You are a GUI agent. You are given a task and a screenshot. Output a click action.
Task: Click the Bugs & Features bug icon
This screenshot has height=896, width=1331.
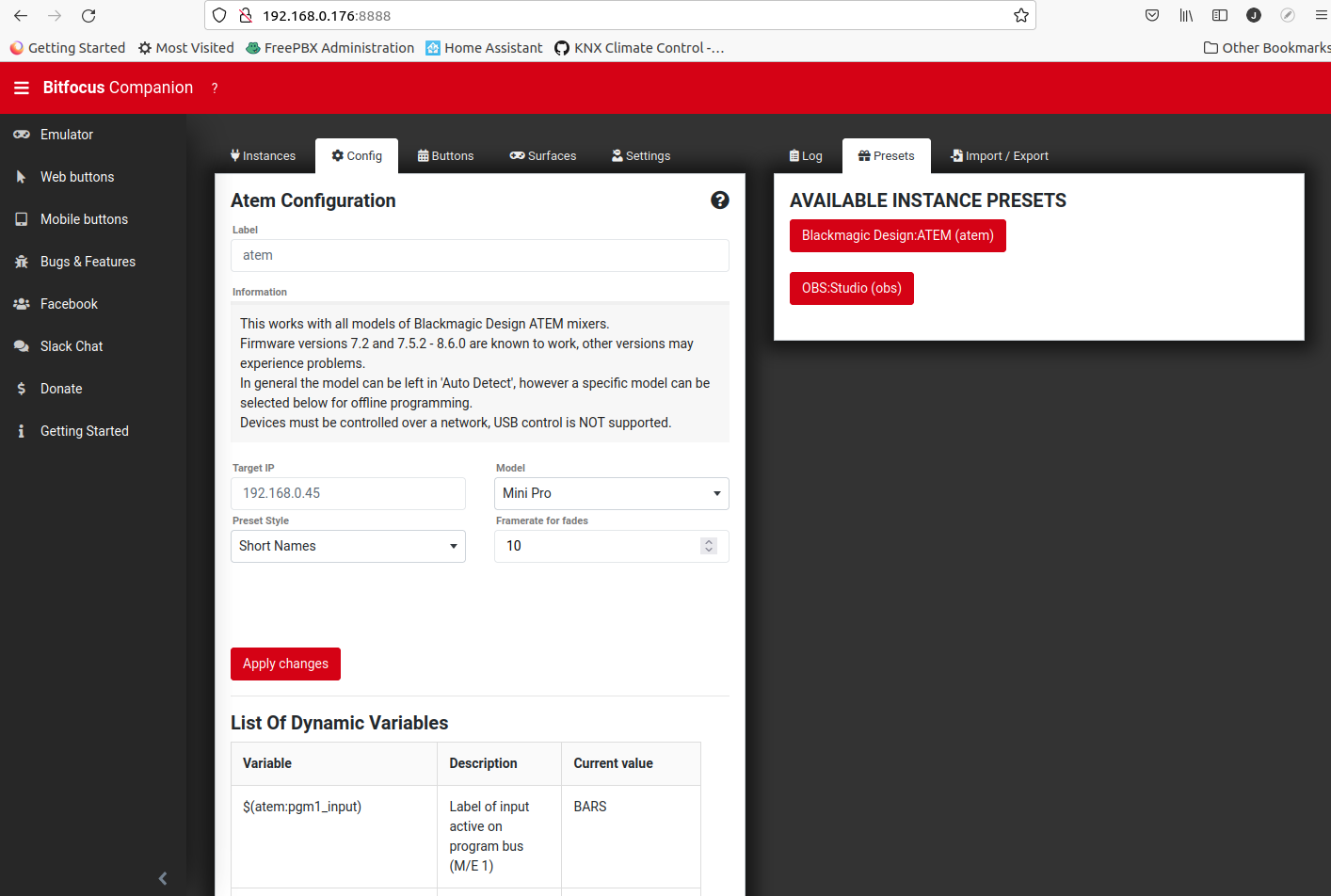[22, 262]
